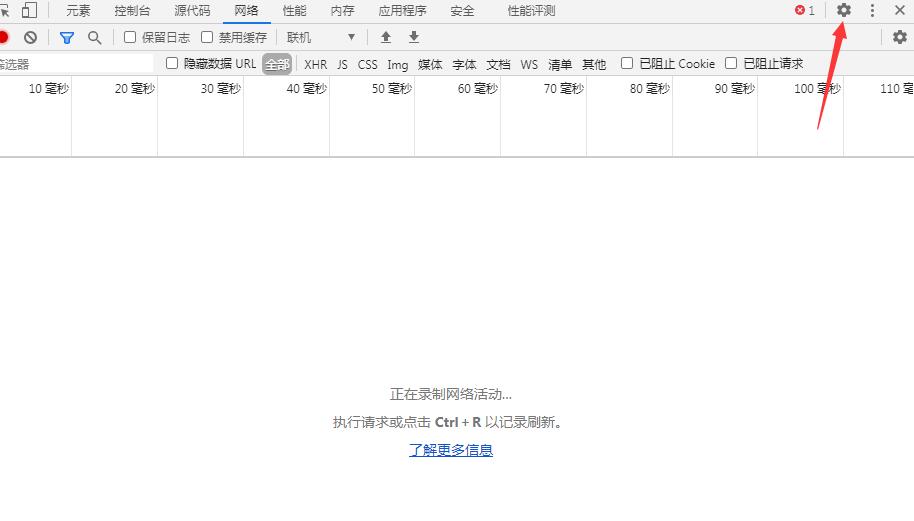Filter requests by 清单
This screenshot has height=521, width=914.
click(x=560, y=64)
